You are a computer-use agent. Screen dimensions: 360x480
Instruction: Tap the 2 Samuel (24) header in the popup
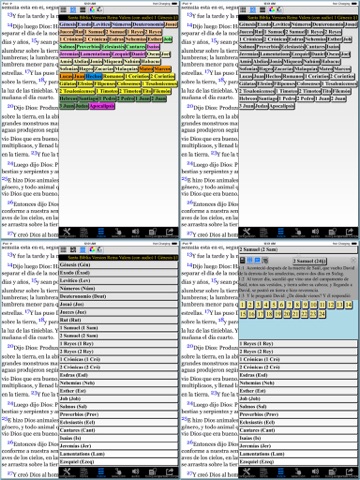(310, 261)
